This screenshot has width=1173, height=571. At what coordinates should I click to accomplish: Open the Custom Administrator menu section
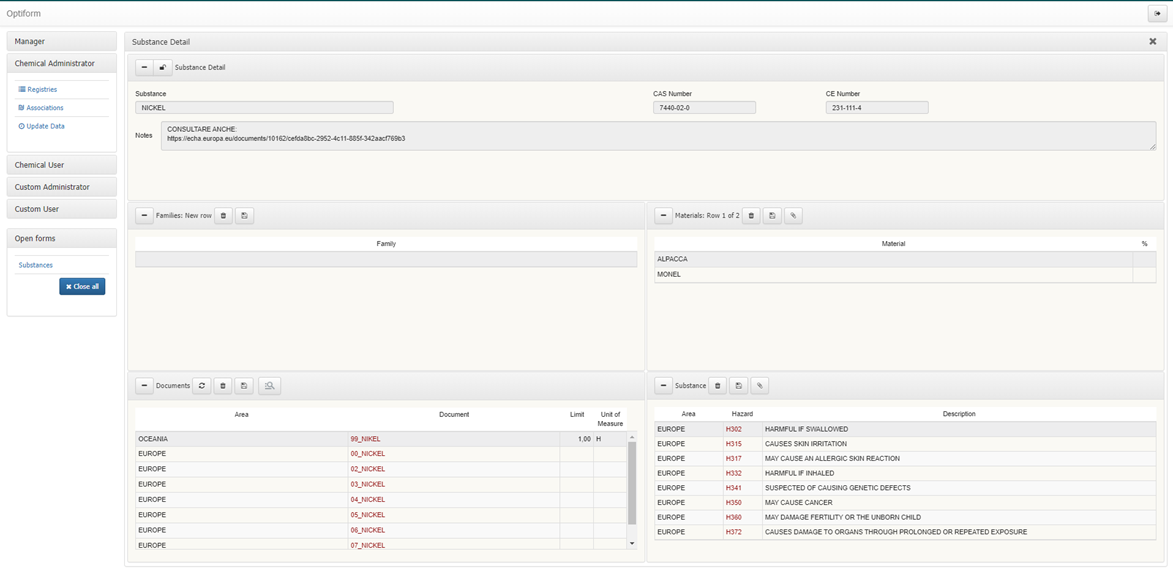[x=61, y=187]
